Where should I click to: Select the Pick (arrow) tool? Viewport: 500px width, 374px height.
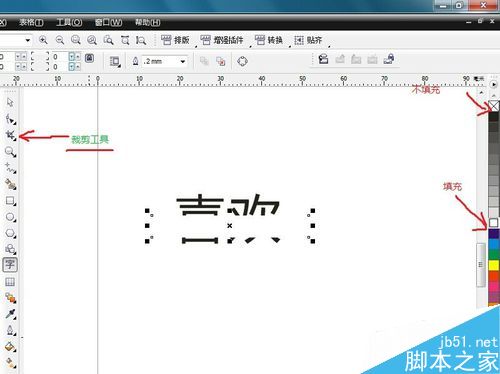point(10,102)
